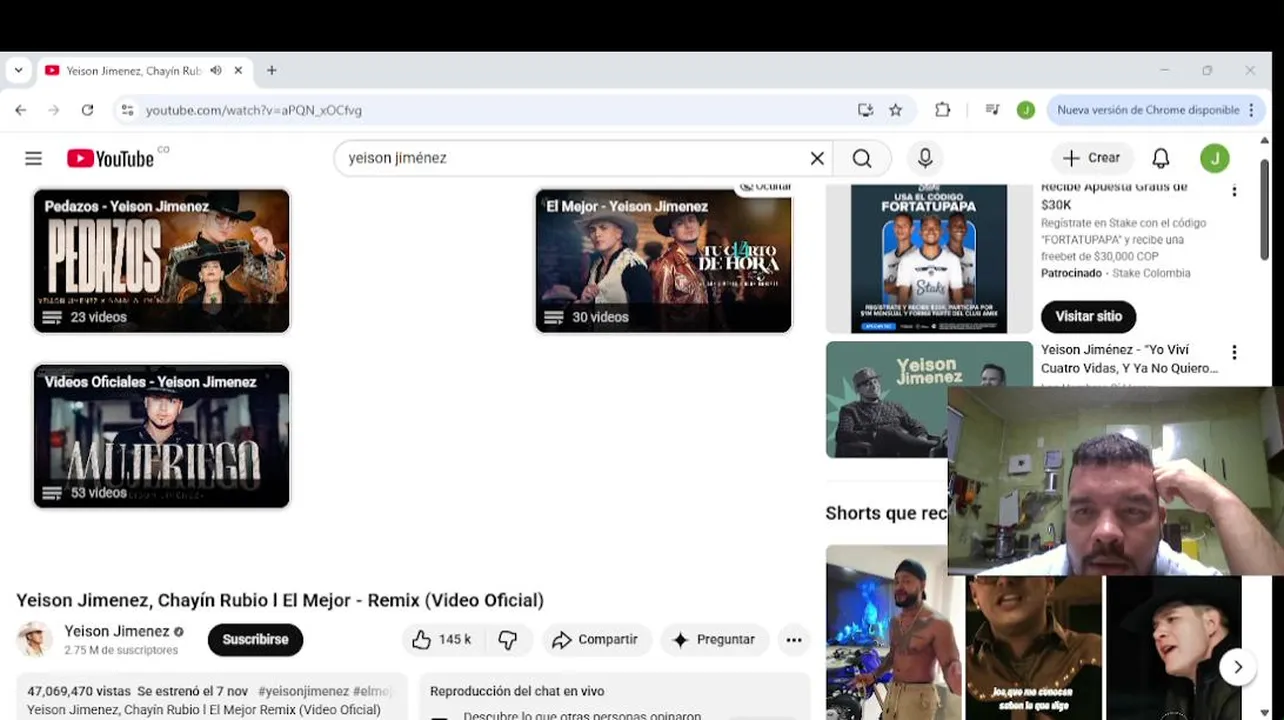Viewport: 1284px width, 720px height.
Task: Open a new browser tab with plus
Action: tap(271, 71)
